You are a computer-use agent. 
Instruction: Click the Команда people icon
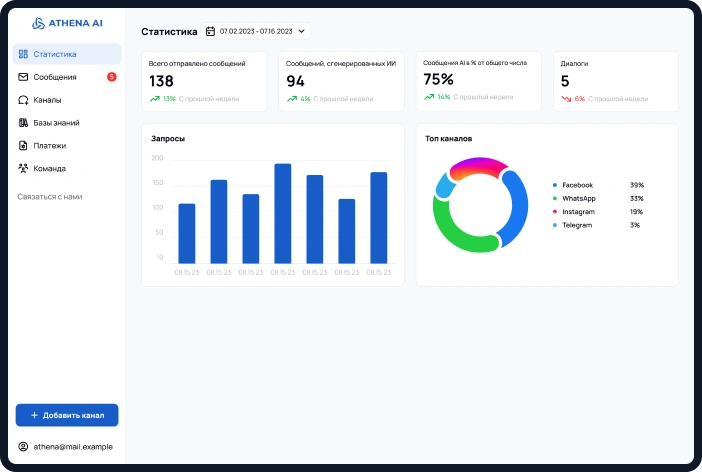[23, 169]
